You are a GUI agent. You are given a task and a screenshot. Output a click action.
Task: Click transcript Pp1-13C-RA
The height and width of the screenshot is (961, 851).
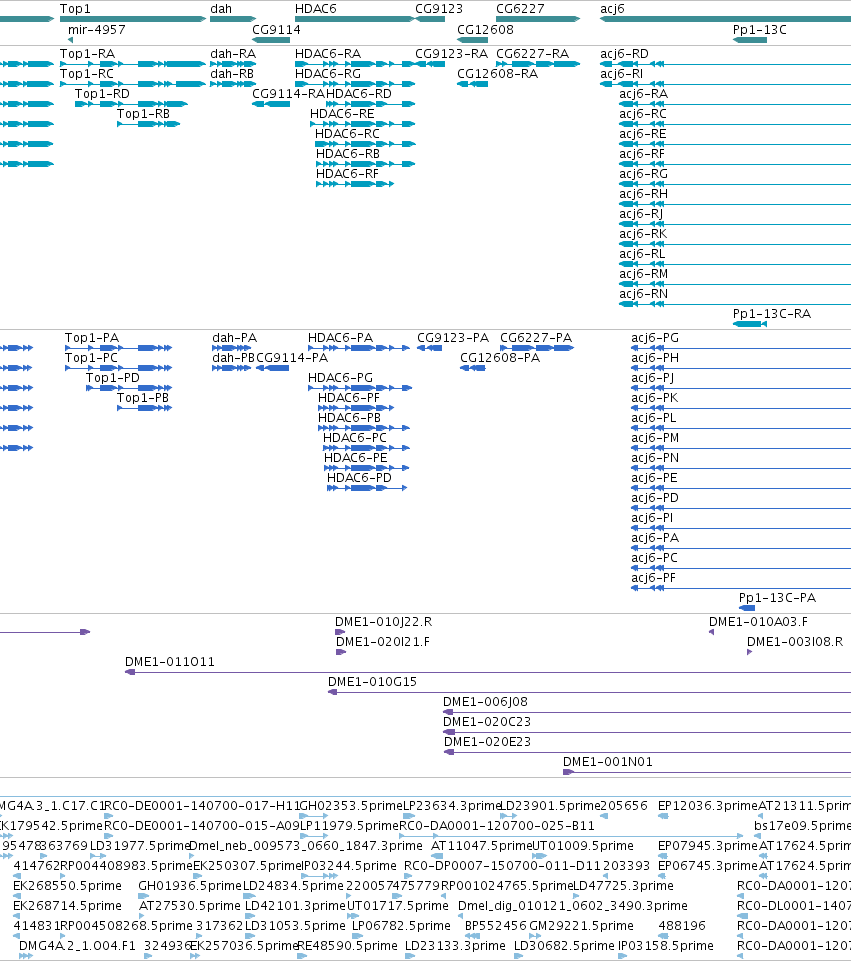750,324
